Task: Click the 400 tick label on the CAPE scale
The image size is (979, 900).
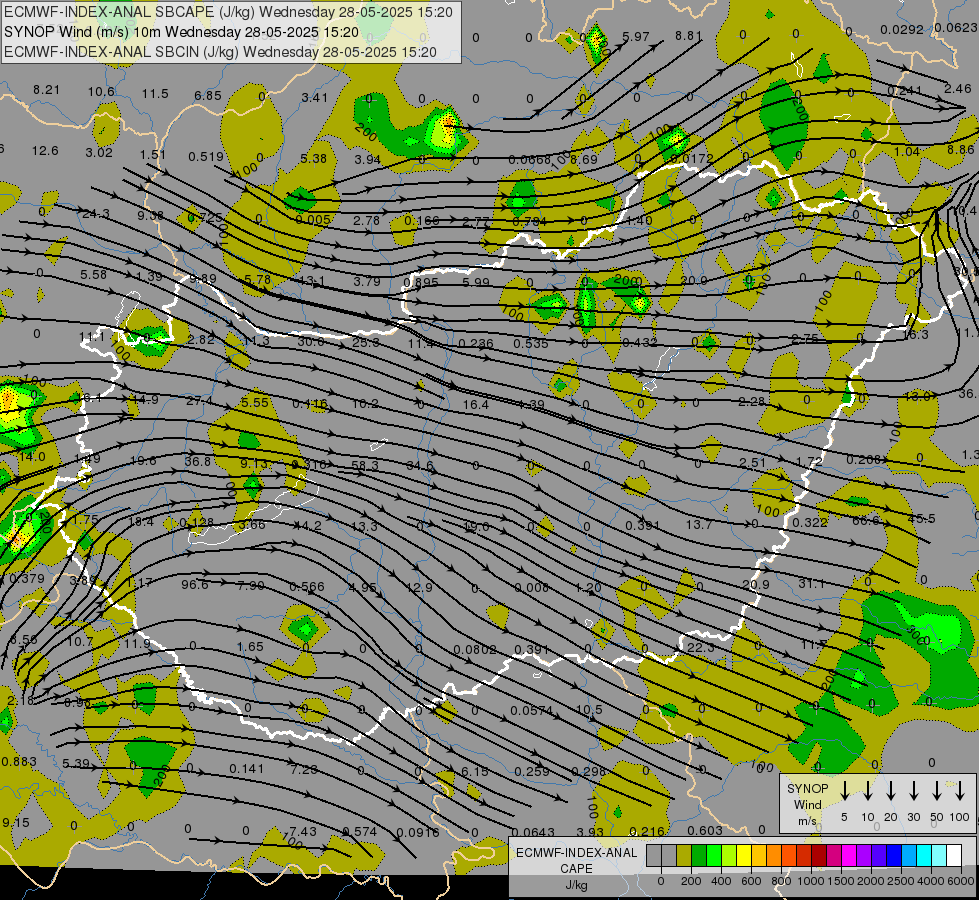Action: (x=721, y=881)
